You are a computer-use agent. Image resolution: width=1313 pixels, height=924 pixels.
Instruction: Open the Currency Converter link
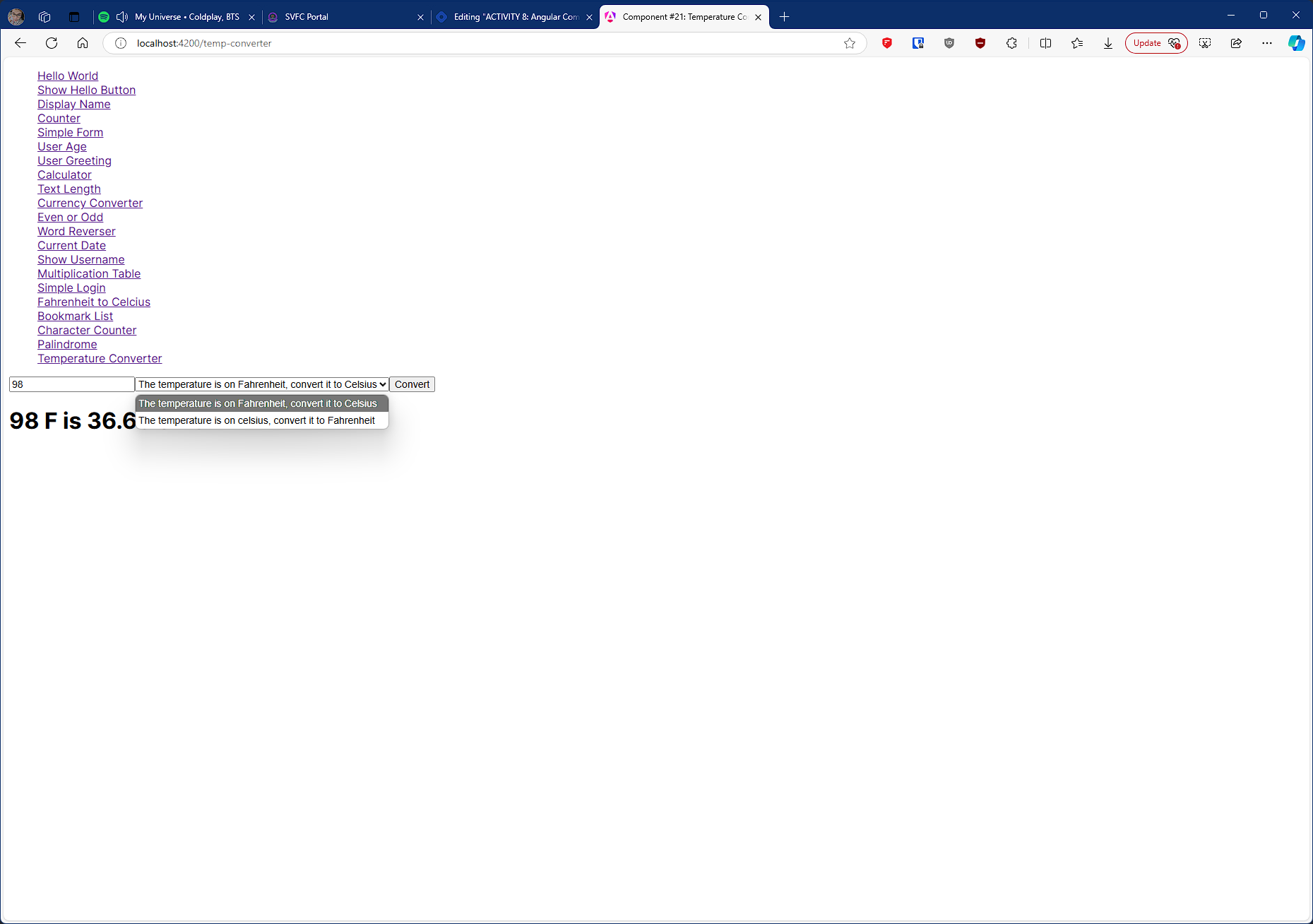pos(90,203)
